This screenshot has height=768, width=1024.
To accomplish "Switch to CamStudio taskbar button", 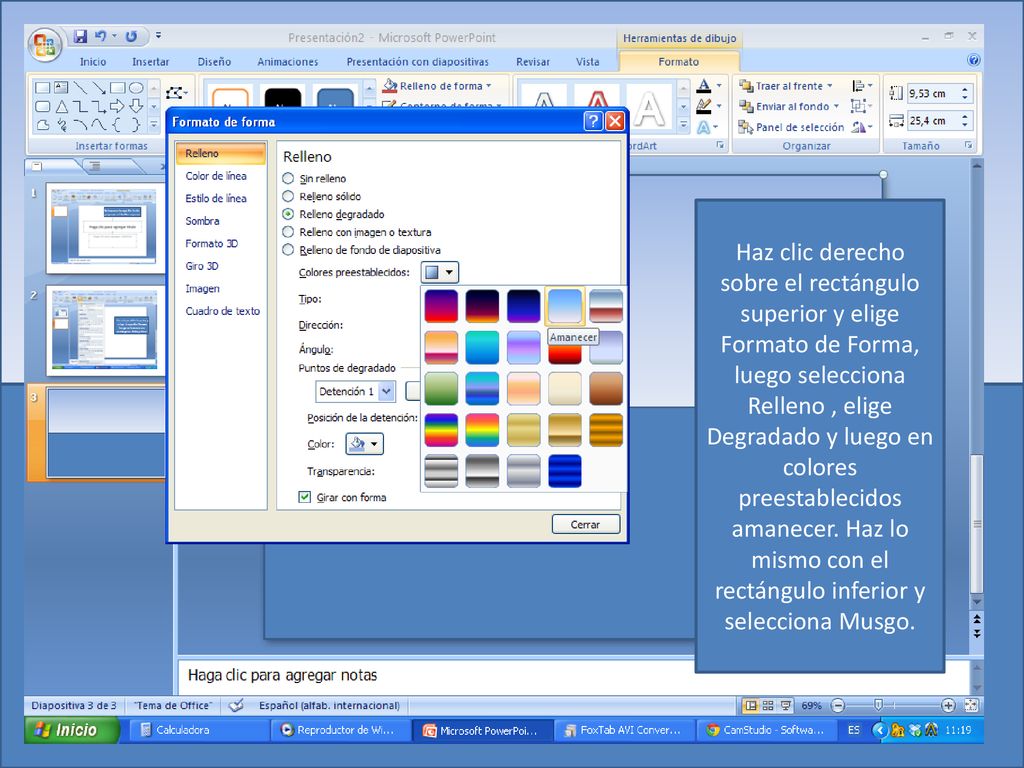I will (x=765, y=729).
